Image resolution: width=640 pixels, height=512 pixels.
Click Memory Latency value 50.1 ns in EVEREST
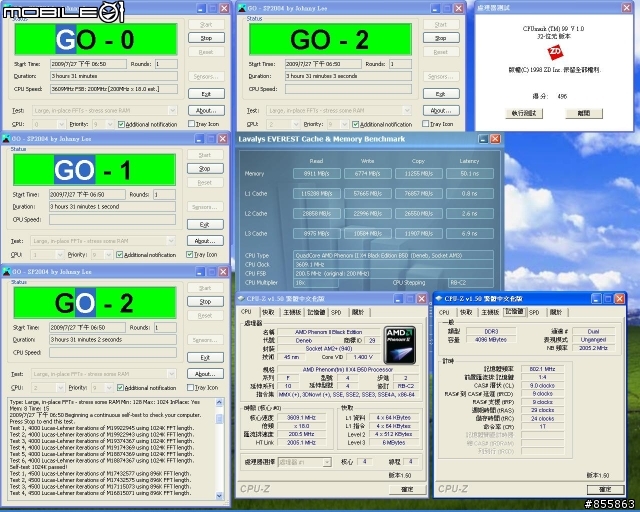[470, 174]
